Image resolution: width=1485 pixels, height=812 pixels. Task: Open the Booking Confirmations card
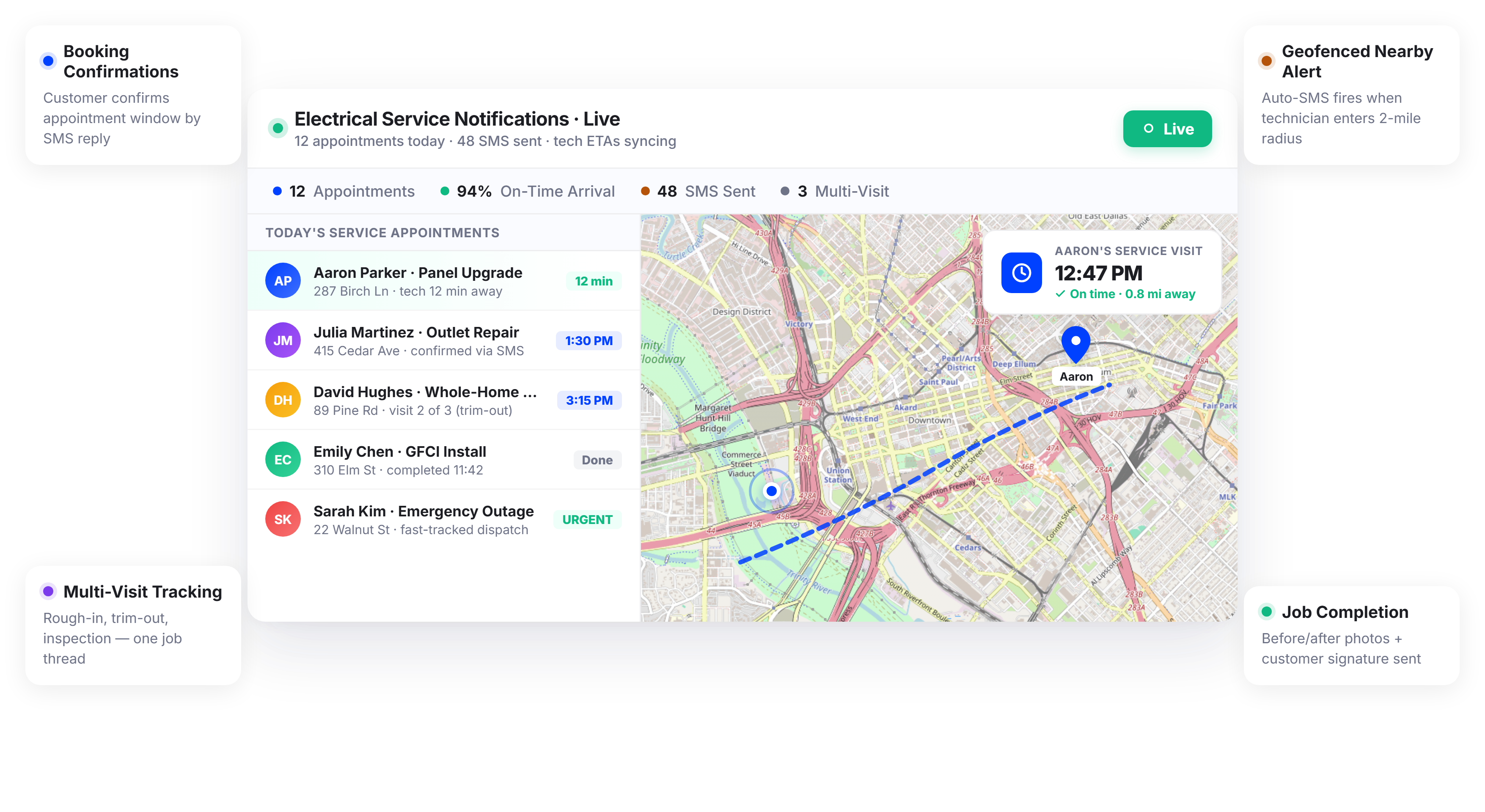tap(133, 95)
